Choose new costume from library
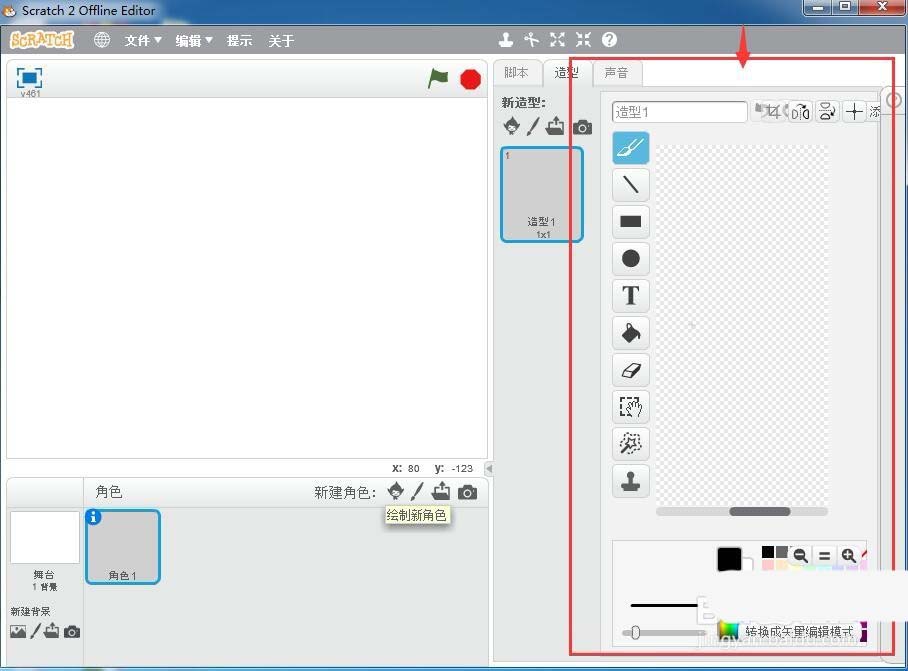908x671 pixels. pyautogui.click(x=511, y=126)
